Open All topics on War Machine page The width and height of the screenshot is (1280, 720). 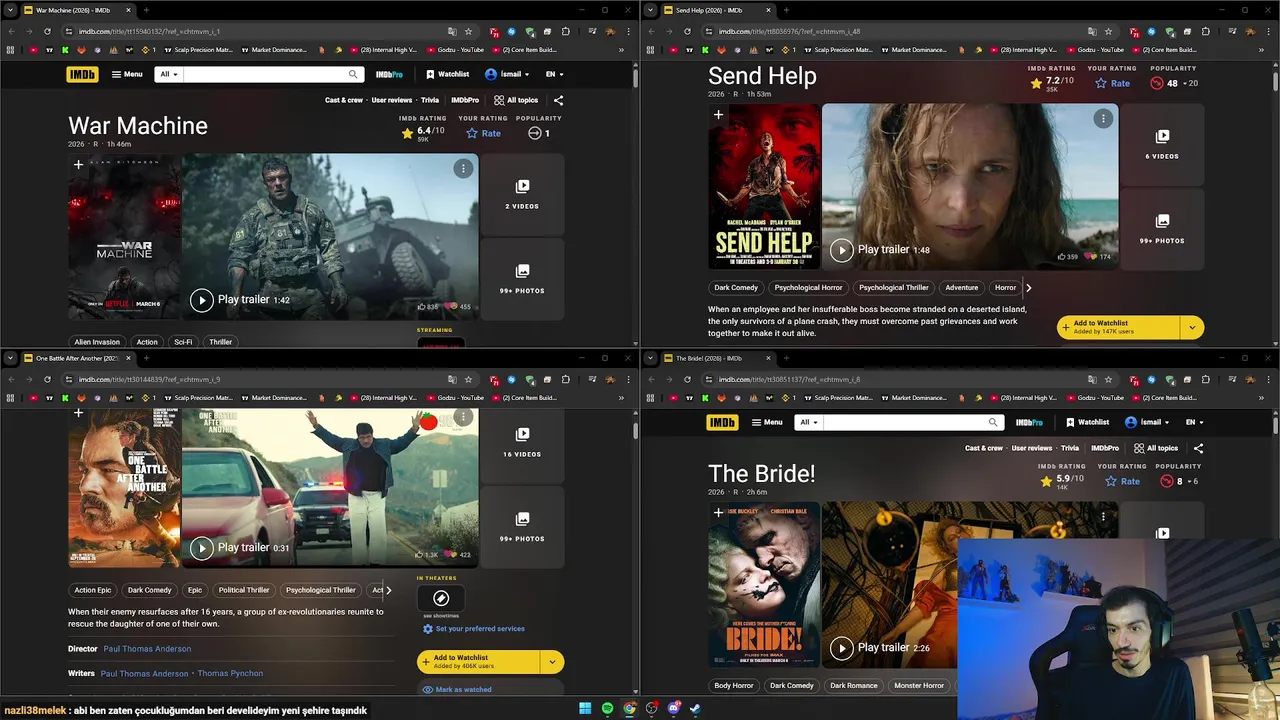[516, 100]
